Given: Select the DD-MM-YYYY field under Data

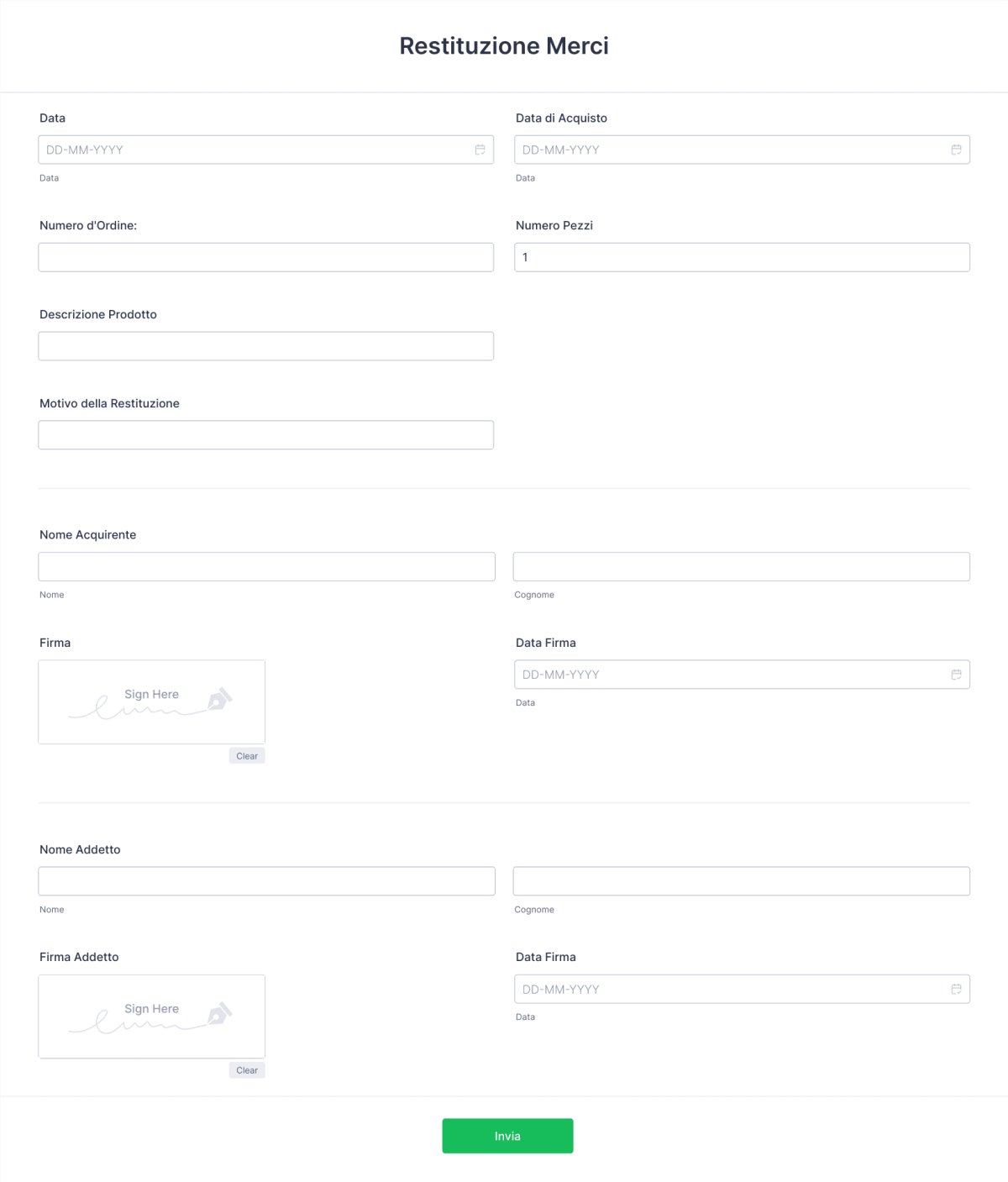Looking at the screenshot, I should point(252,149).
